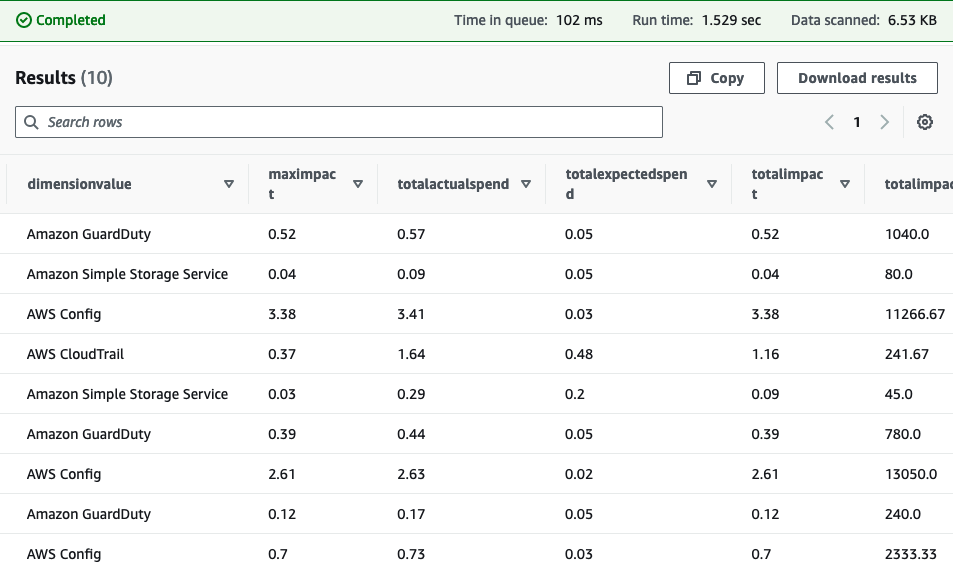Screen dimensions: 953x566
Task: Select the 2333.33 cell
Action: (x=911, y=554)
